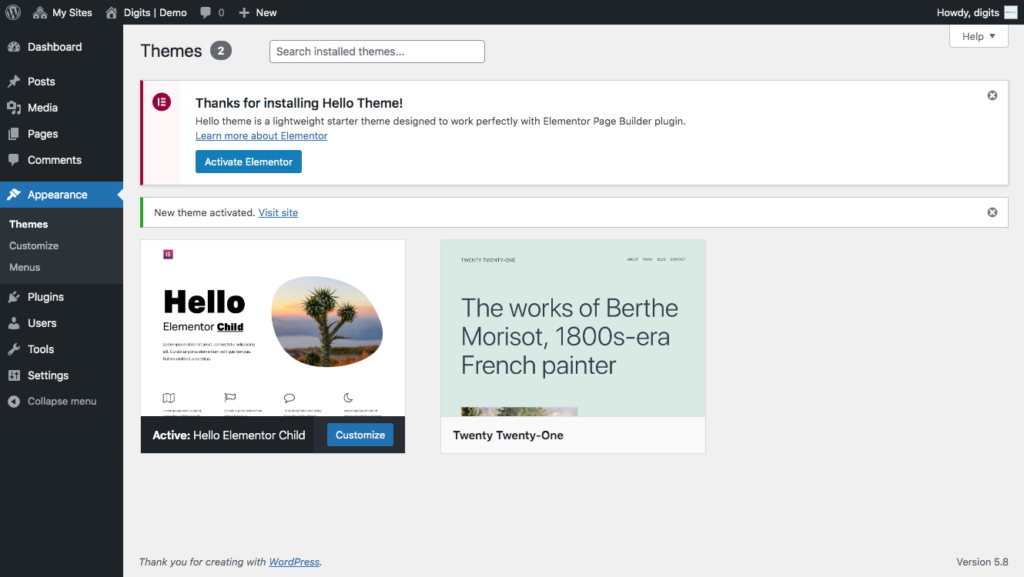The width and height of the screenshot is (1024, 577).
Task: Click the Media library icon
Action: point(14,108)
